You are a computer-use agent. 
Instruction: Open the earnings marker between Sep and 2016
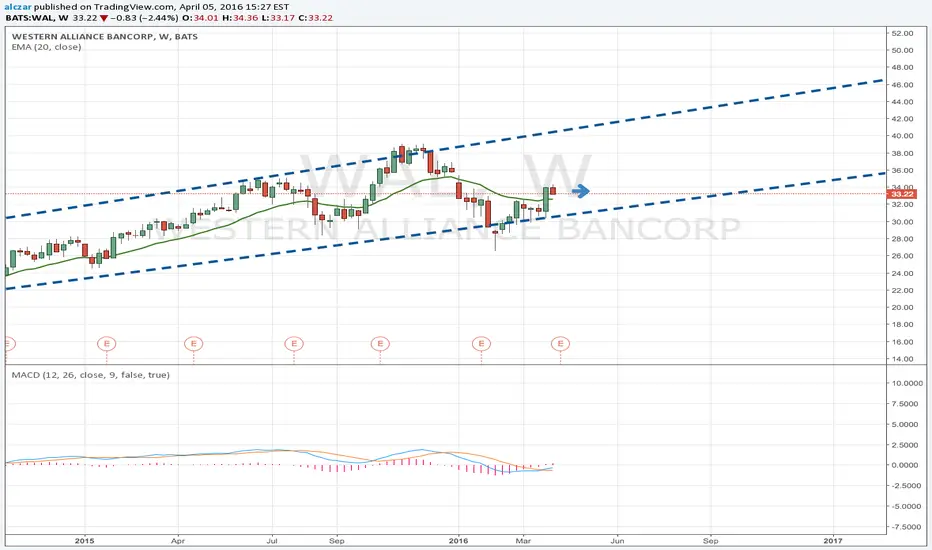pos(380,343)
